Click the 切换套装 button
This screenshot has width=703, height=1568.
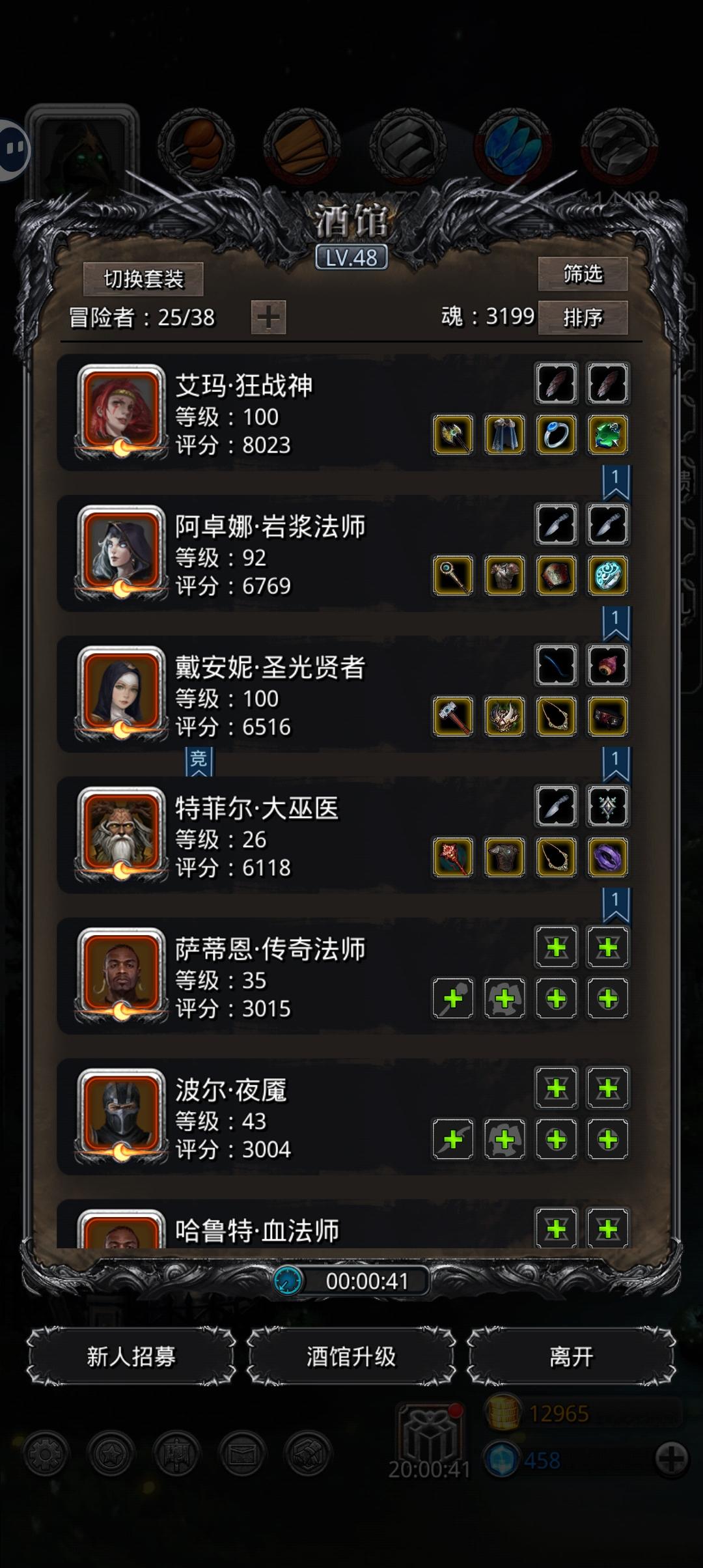point(143,279)
